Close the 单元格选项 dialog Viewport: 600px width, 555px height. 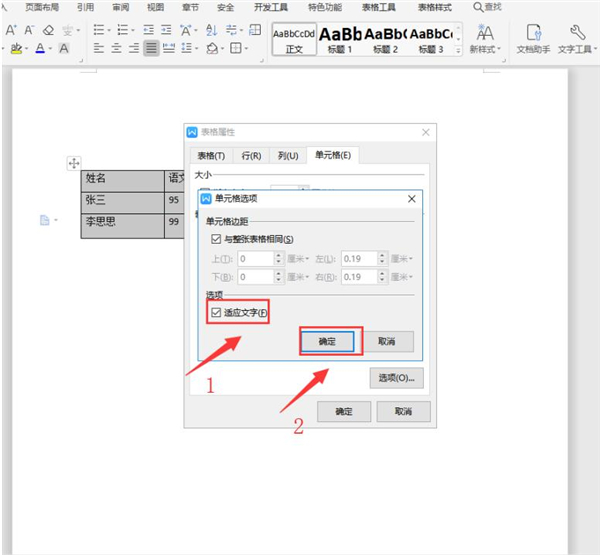point(412,199)
